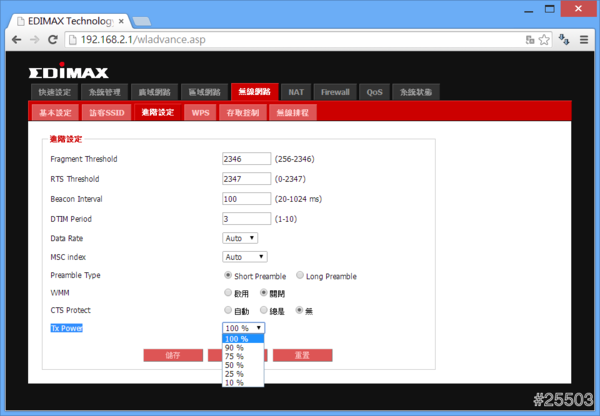Expand the MSC index dropdown
600x416 pixels.
tap(245, 257)
